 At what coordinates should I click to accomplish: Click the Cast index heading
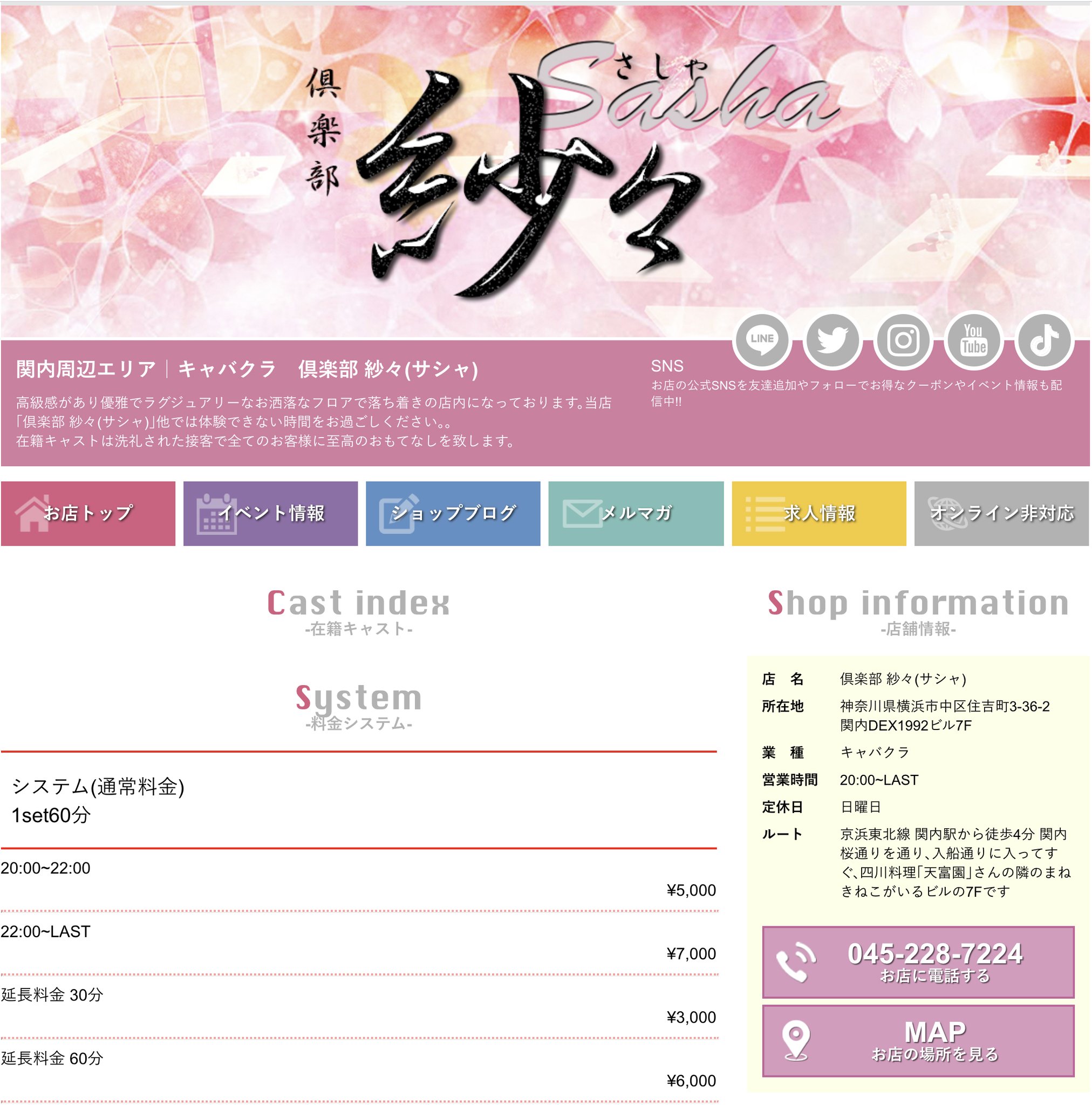point(359,603)
